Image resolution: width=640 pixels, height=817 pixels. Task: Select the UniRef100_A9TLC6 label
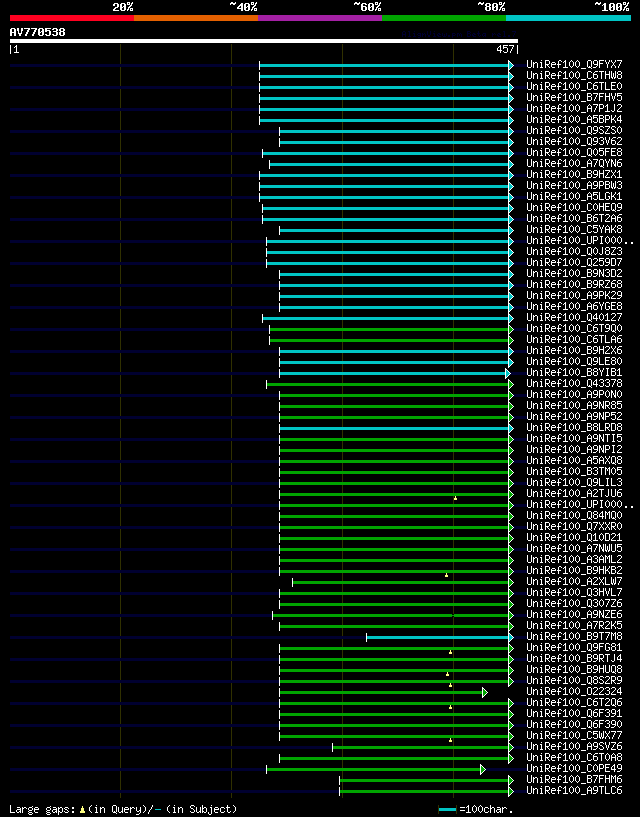coord(574,791)
